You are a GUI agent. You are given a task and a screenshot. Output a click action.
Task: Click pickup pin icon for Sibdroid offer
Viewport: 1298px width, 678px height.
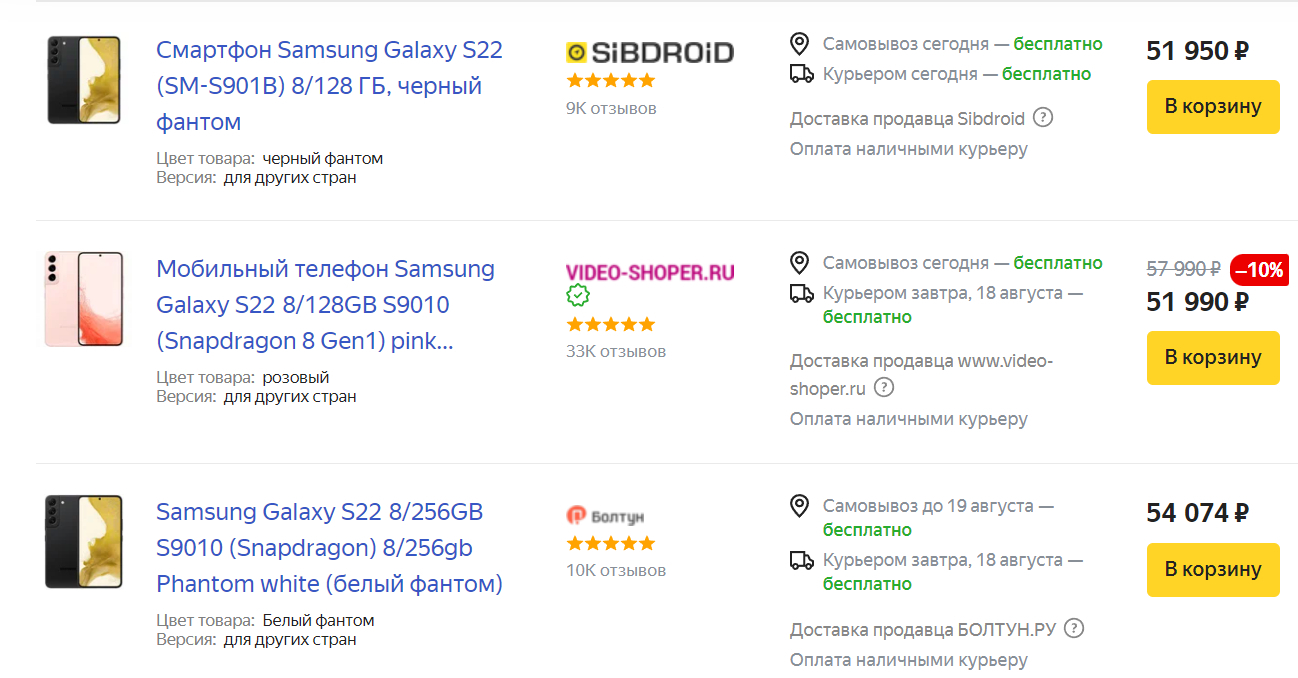click(799, 44)
